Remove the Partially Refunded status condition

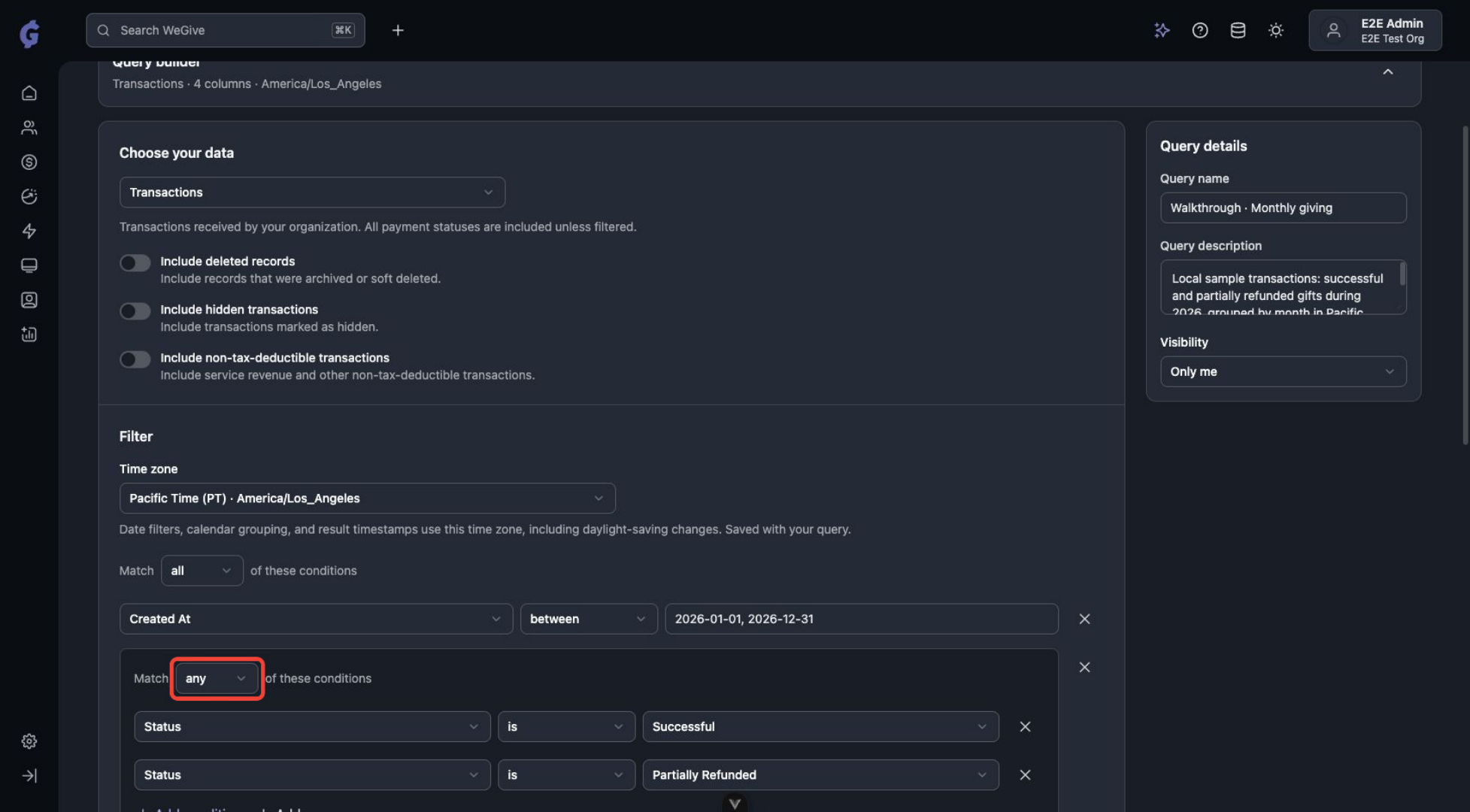[x=1025, y=775]
